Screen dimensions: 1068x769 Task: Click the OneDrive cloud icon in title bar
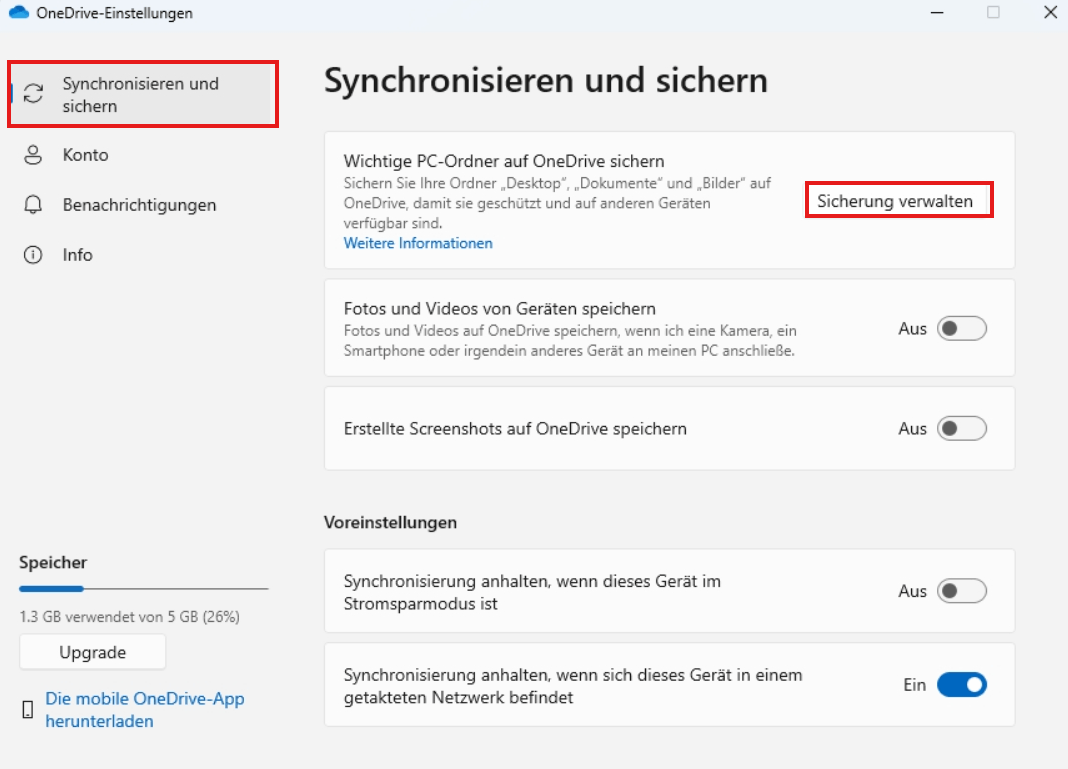point(19,12)
